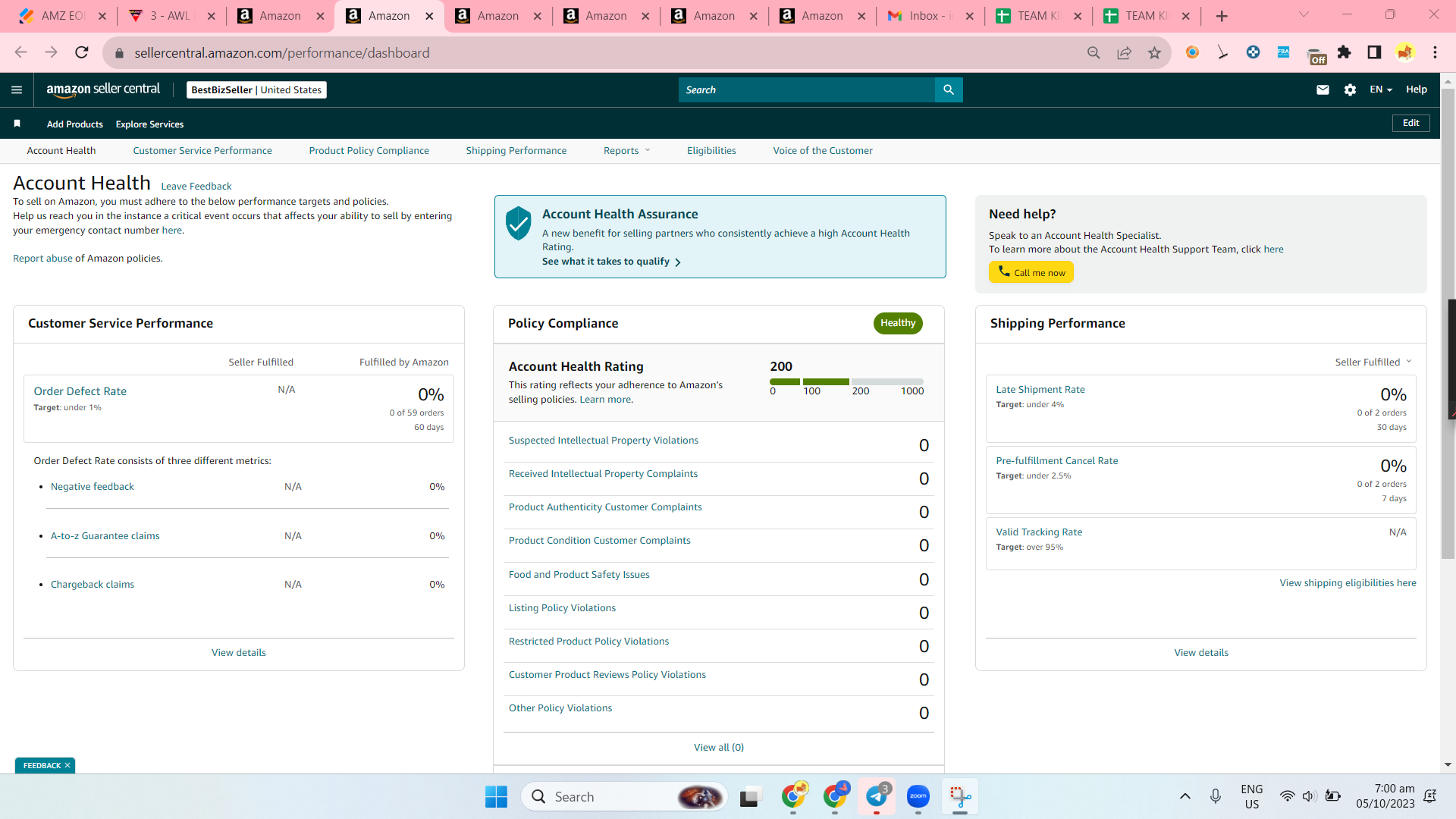The image size is (1456, 819).
Task: Open the Eligibilities tab
Action: 711,150
